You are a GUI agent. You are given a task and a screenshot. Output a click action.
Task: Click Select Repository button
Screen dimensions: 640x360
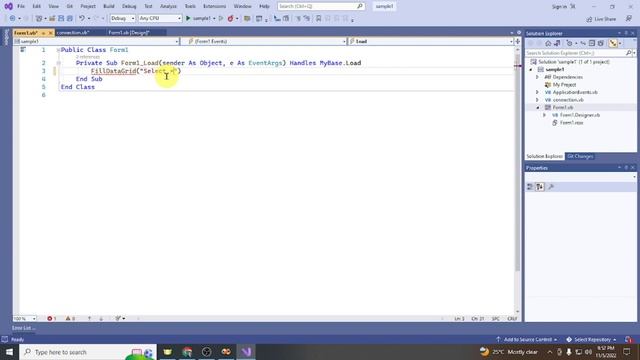tap(592, 340)
